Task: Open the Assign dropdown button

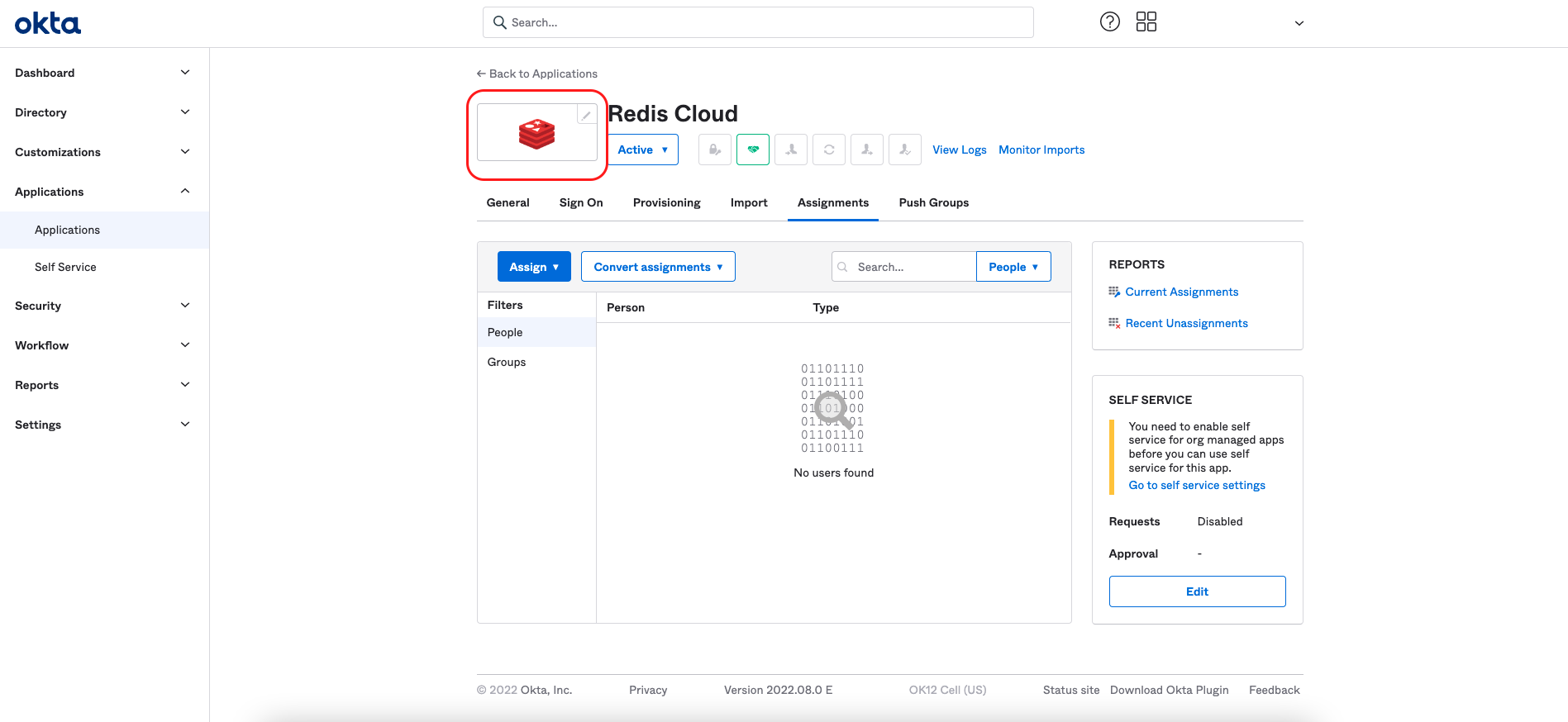Action: point(534,267)
